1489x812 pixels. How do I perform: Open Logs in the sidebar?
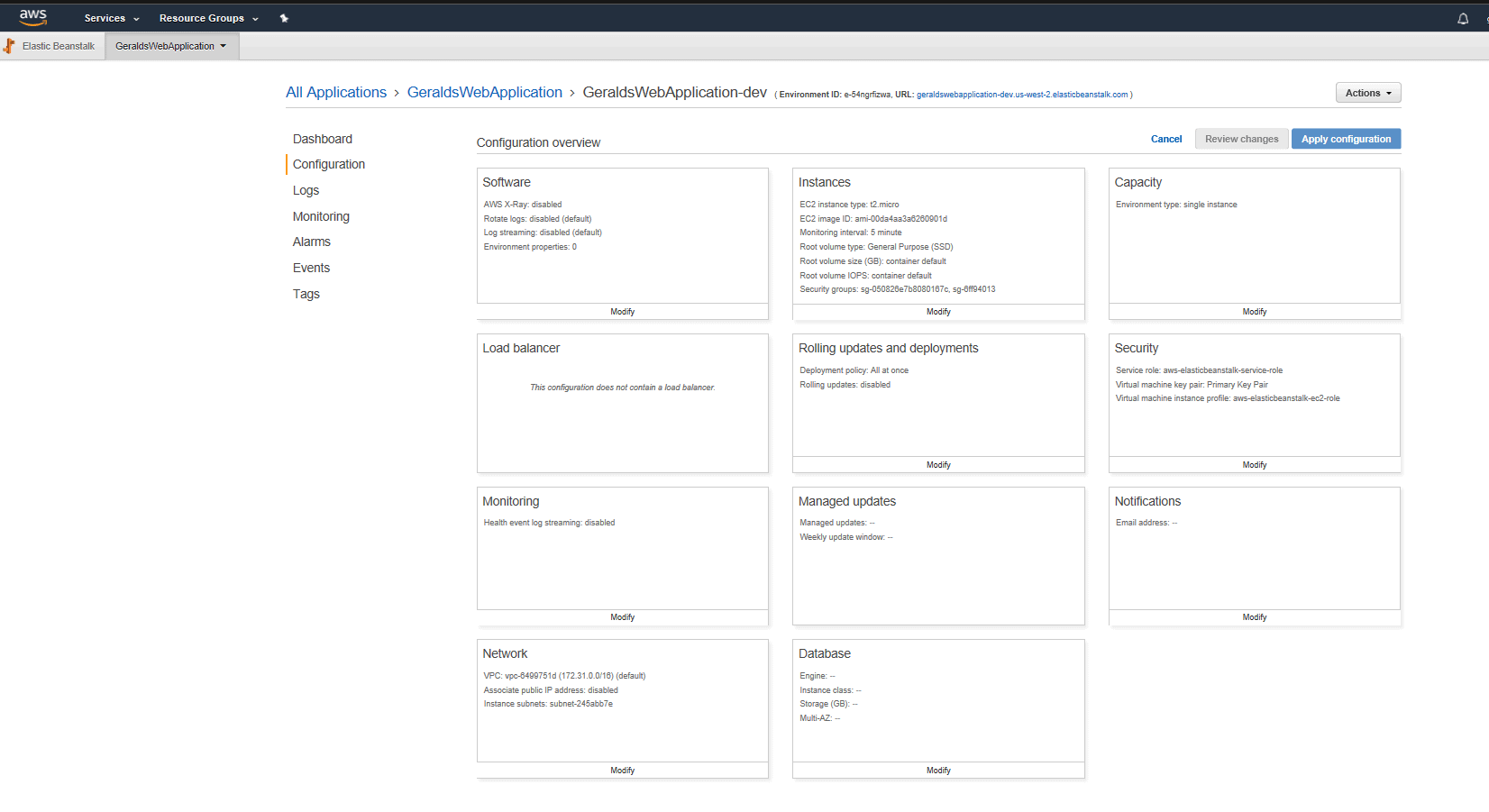306,190
